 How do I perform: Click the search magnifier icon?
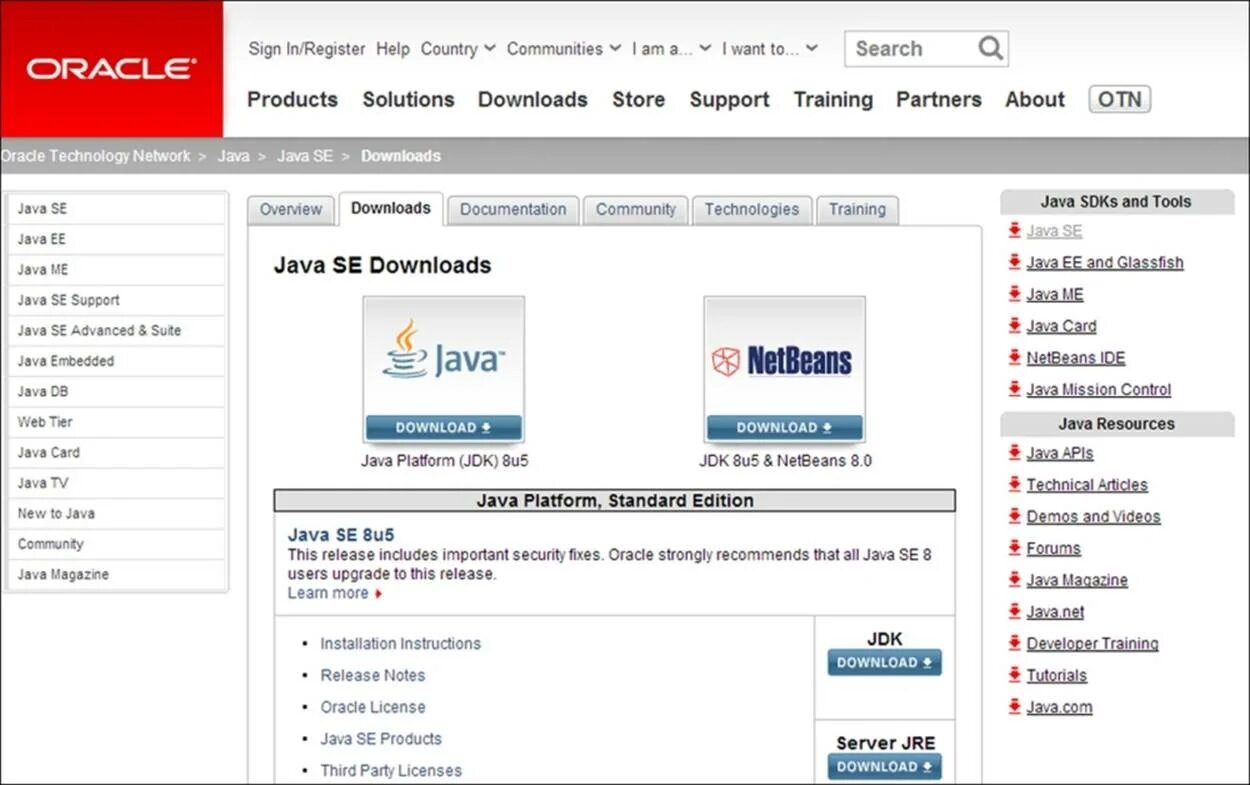(990, 48)
